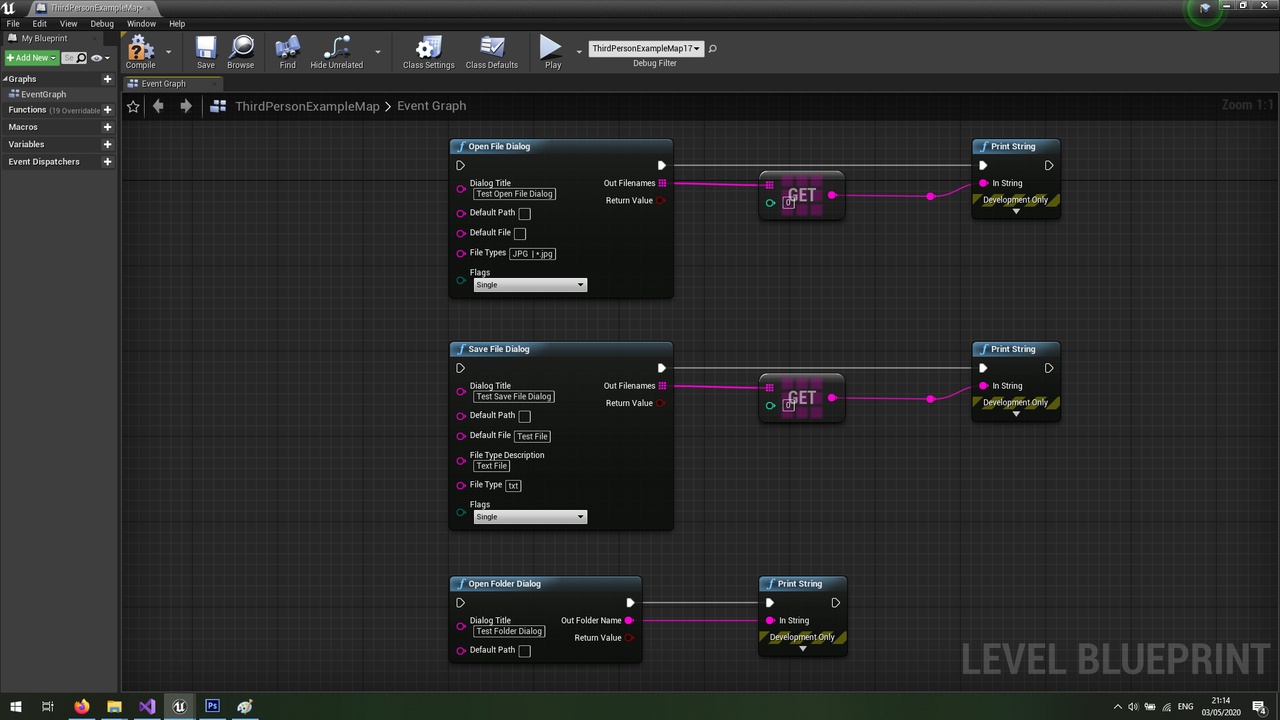The width and height of the screenshot is (1280, 720).
Task: Open Compile options dropdown arrow
Action: [x=168, y=51]
